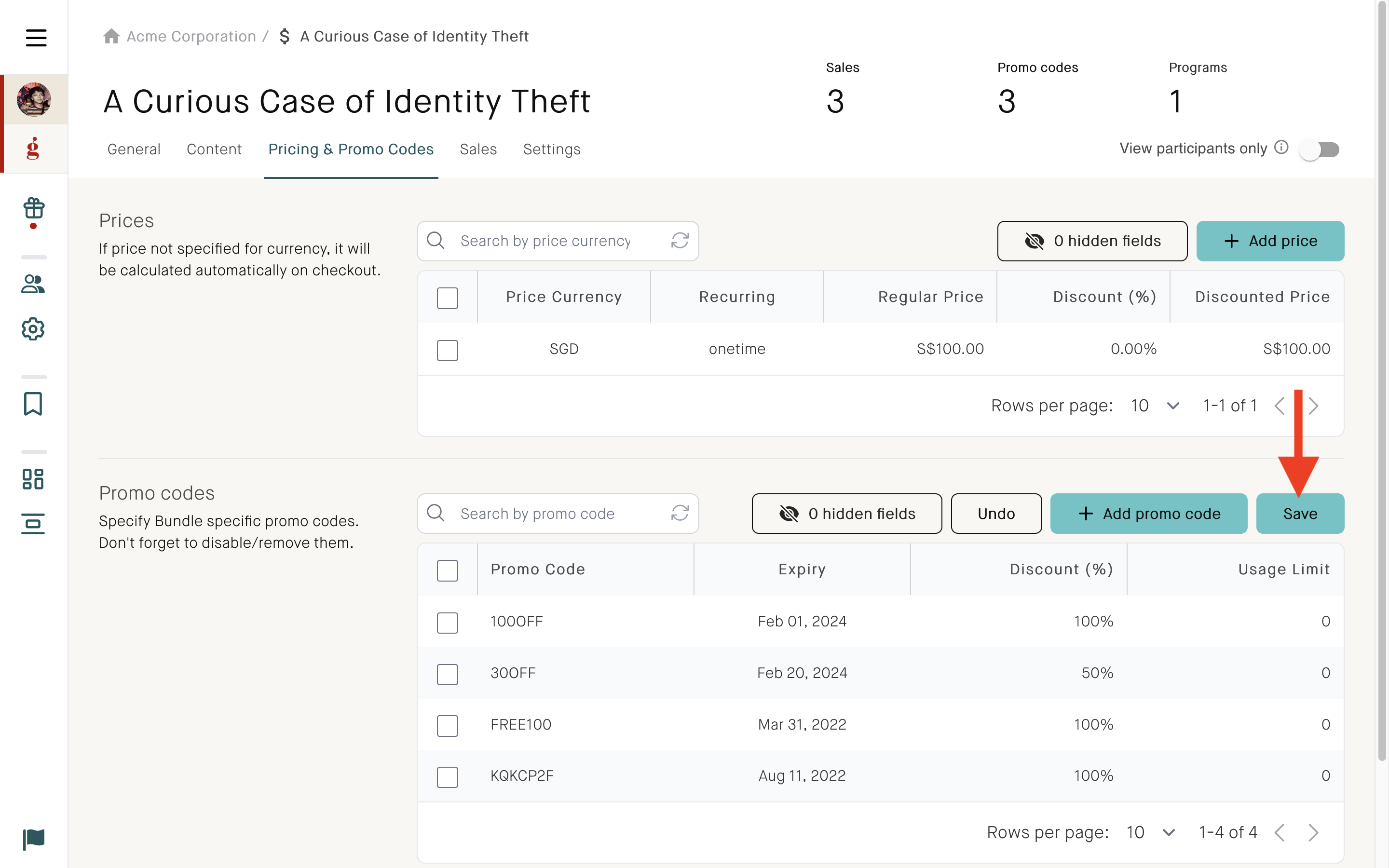Open the bookmark sidebar icon

tap(33, 404)
